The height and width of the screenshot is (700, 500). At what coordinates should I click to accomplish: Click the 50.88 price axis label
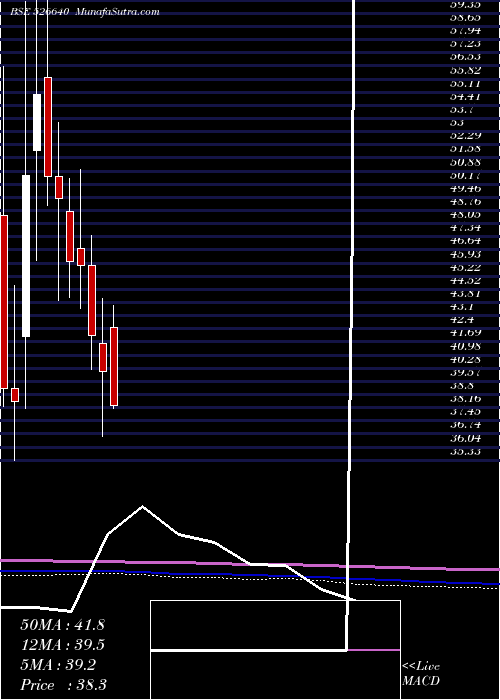pyautogui.click(x=465, y=162)
